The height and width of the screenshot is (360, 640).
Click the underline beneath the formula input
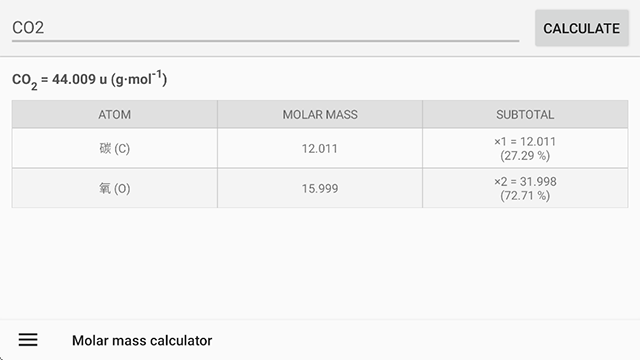[x=265, y=41]
